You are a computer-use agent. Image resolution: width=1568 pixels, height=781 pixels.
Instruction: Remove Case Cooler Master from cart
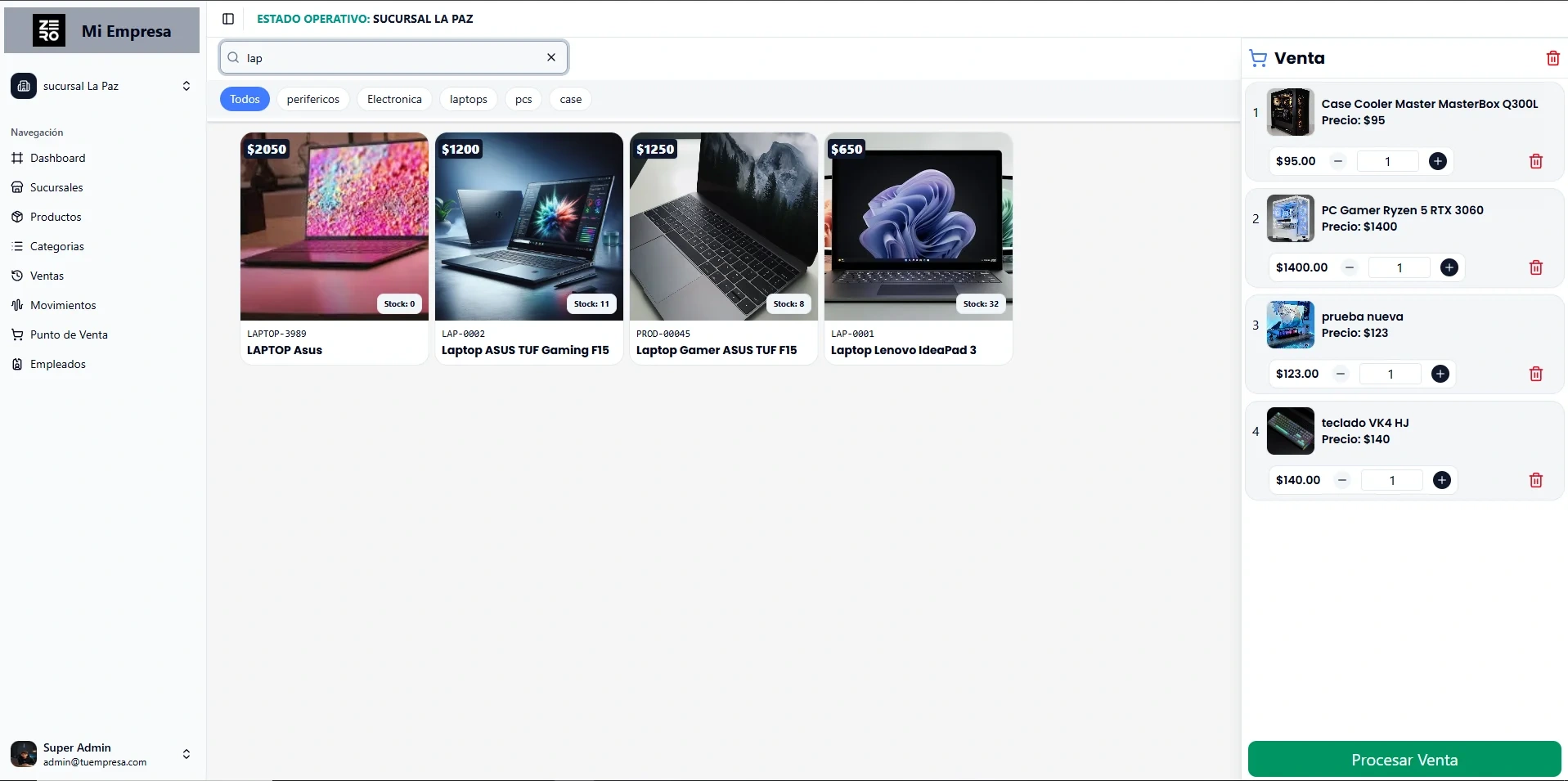(x=1535, y=161)
